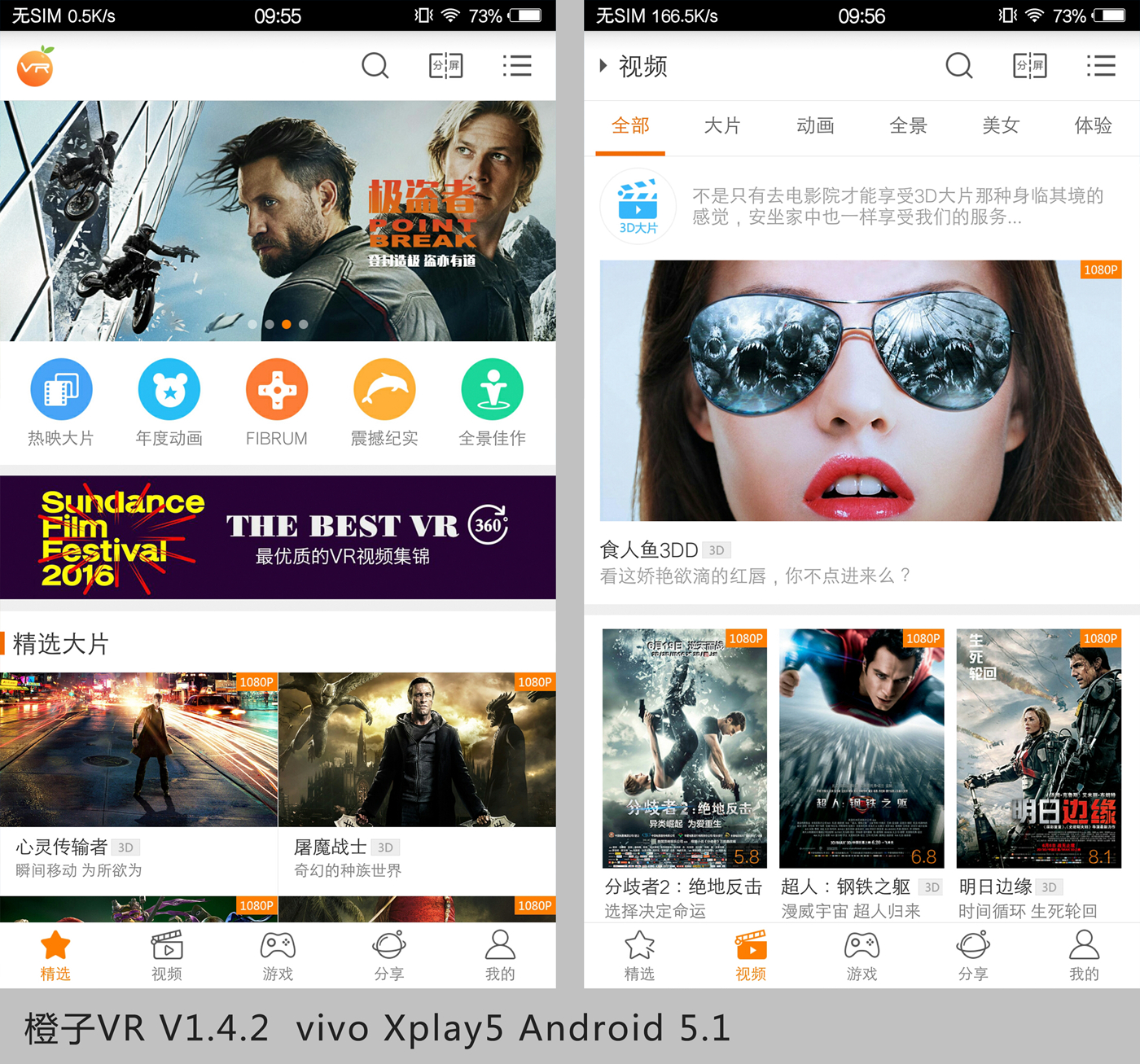Select the last carousel dot on banner

[304, 324]
